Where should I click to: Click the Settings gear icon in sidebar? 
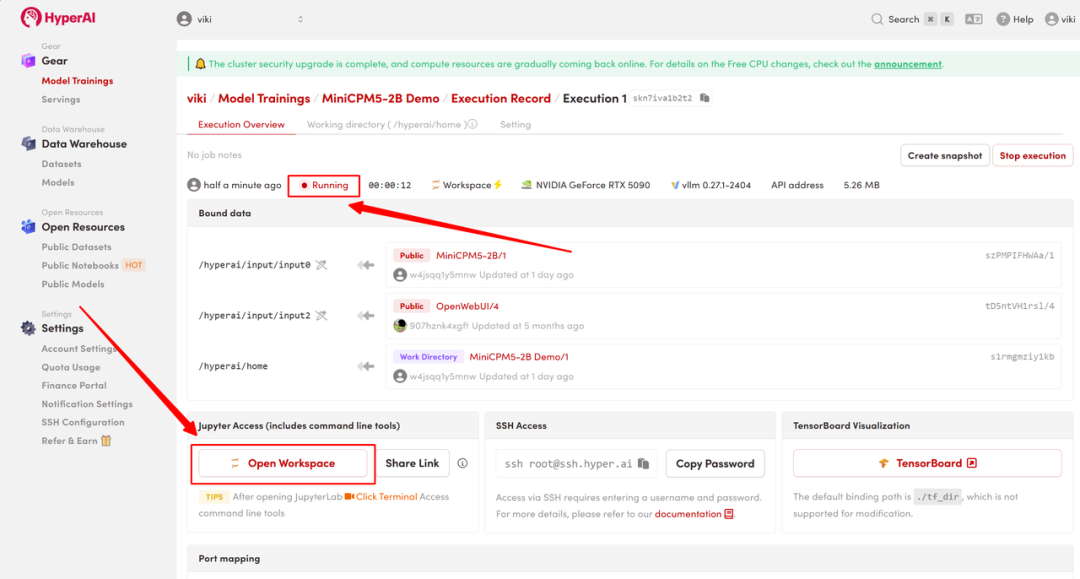28,328
